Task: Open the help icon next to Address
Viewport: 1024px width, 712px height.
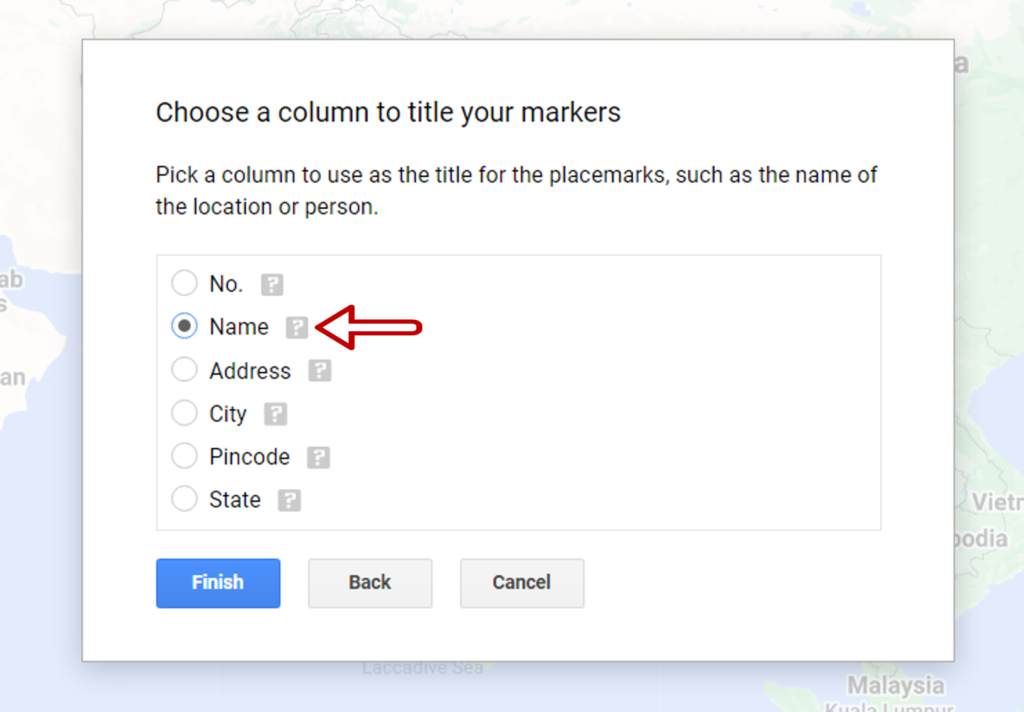Action: (319, 371)
